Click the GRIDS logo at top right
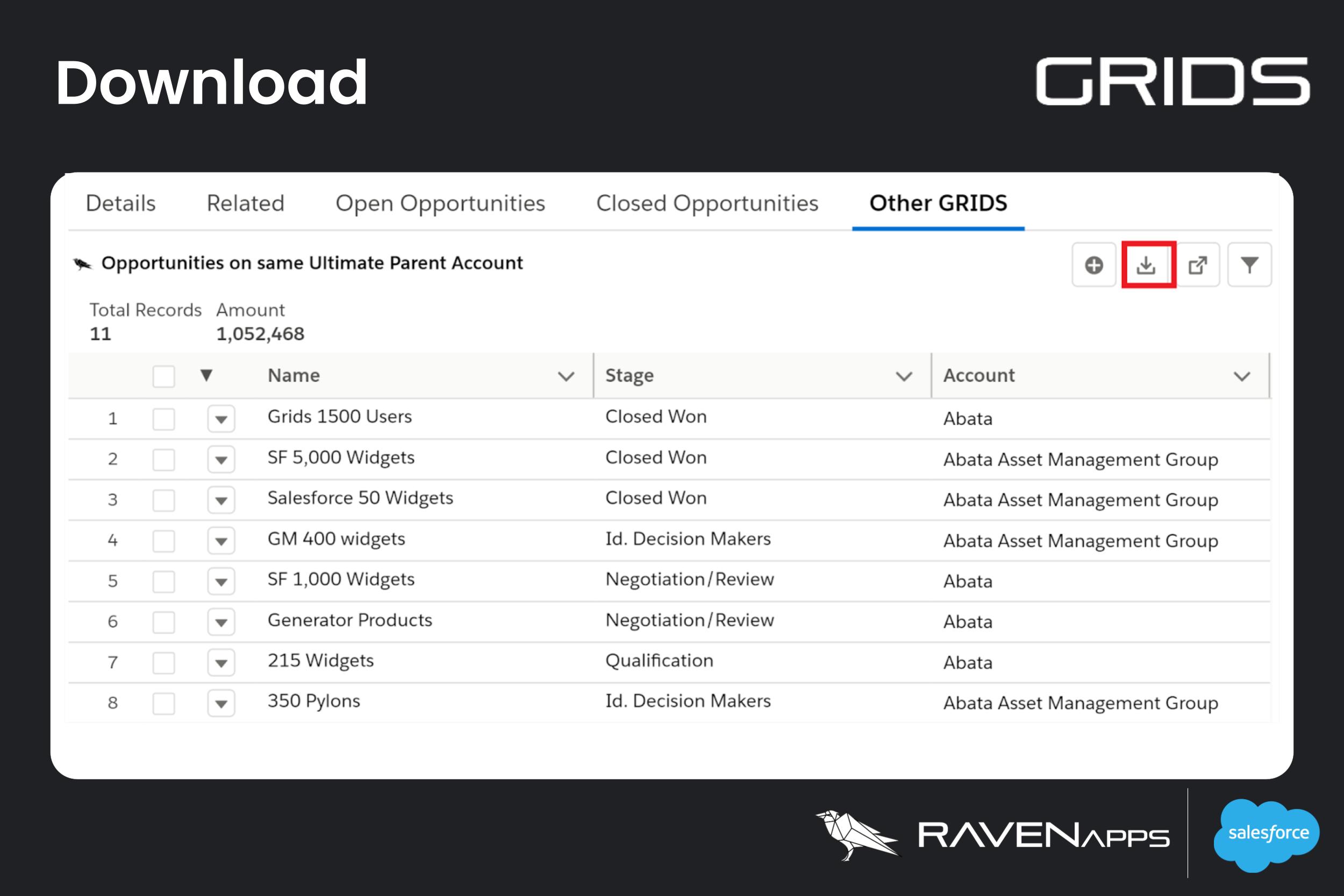The image size is (1344, 896). (1172, 82)
